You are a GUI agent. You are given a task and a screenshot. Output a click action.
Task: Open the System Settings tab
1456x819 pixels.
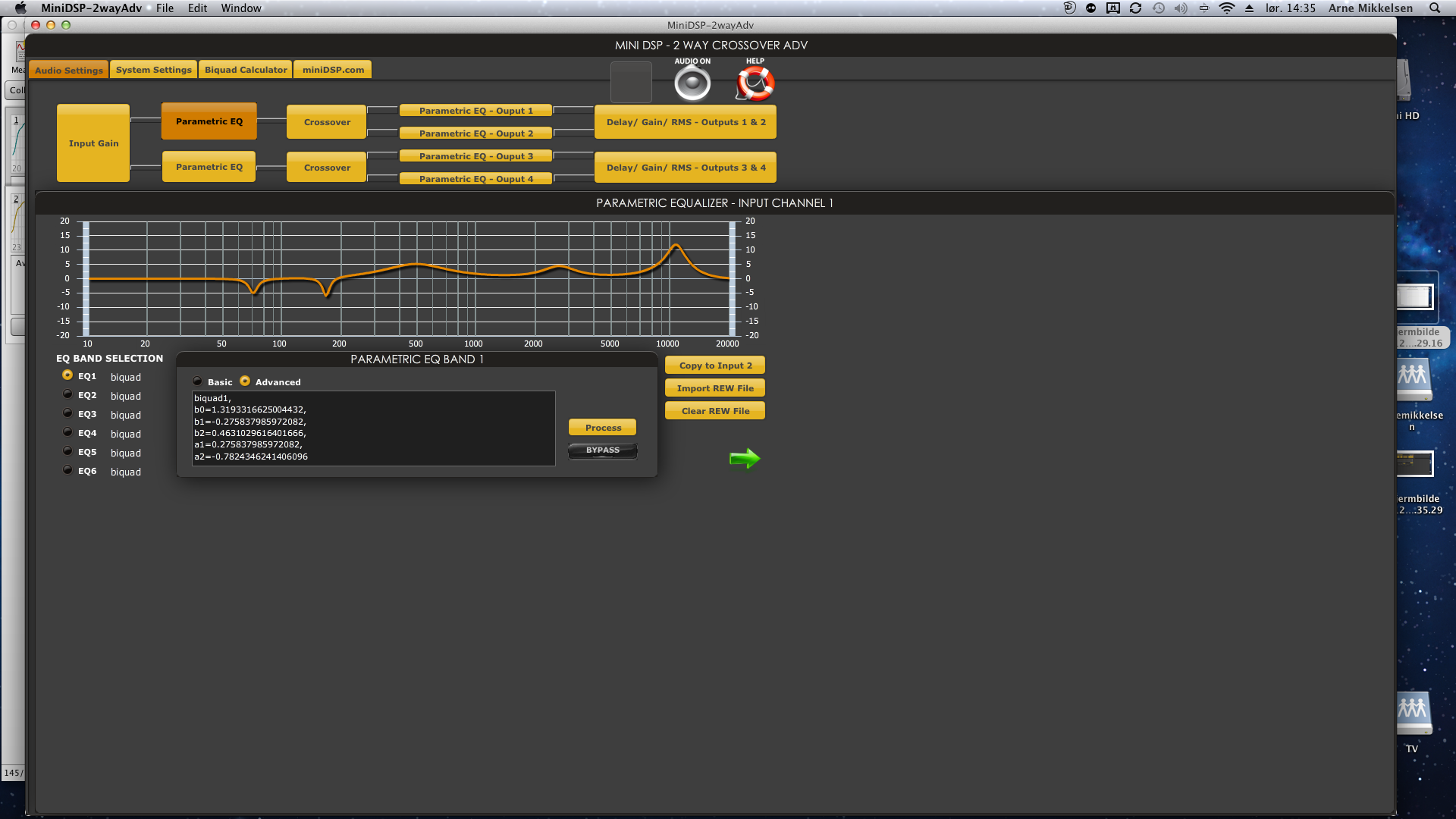coord(154,70)
